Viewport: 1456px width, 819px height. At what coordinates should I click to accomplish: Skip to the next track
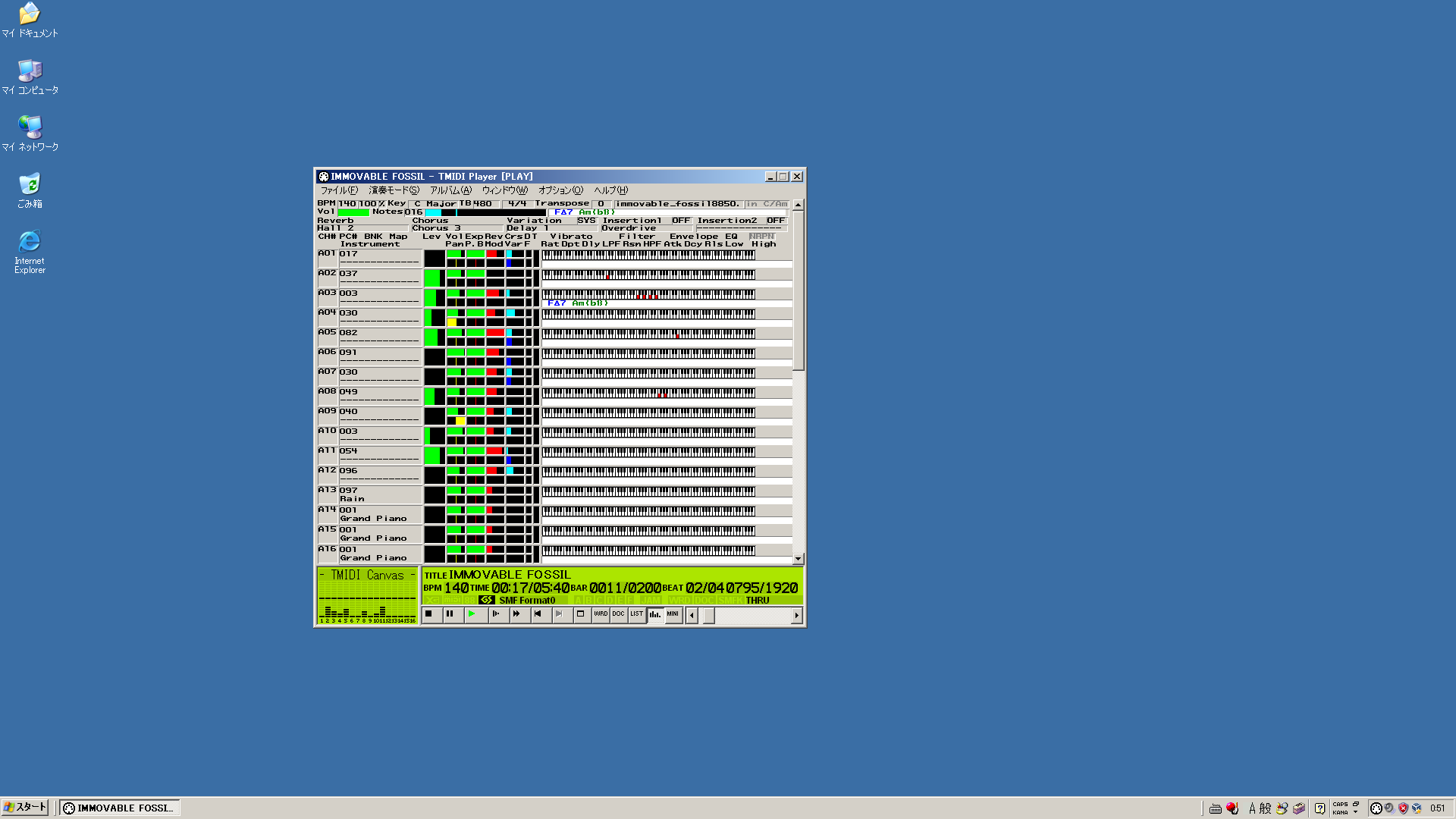coord(560,614)
